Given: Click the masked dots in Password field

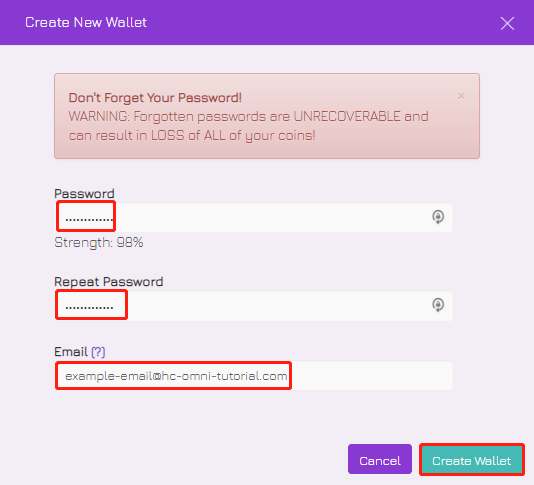Looking at the screenshot, I should (x=89, y=220).
